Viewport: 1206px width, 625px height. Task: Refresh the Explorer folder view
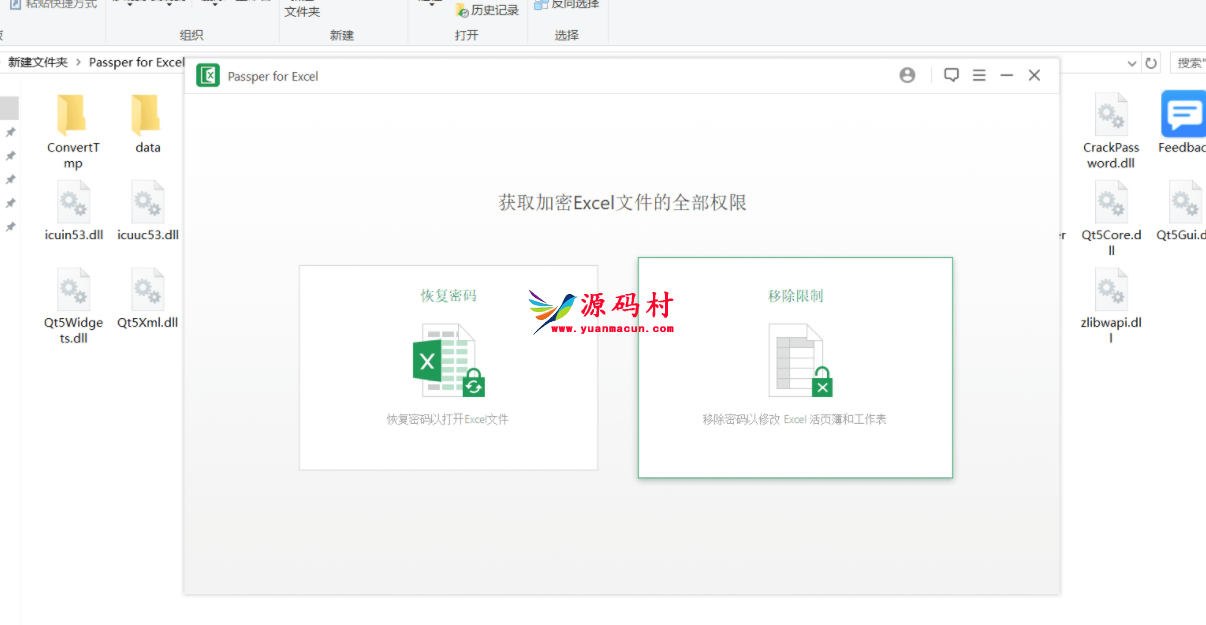tap(1151, 63)
